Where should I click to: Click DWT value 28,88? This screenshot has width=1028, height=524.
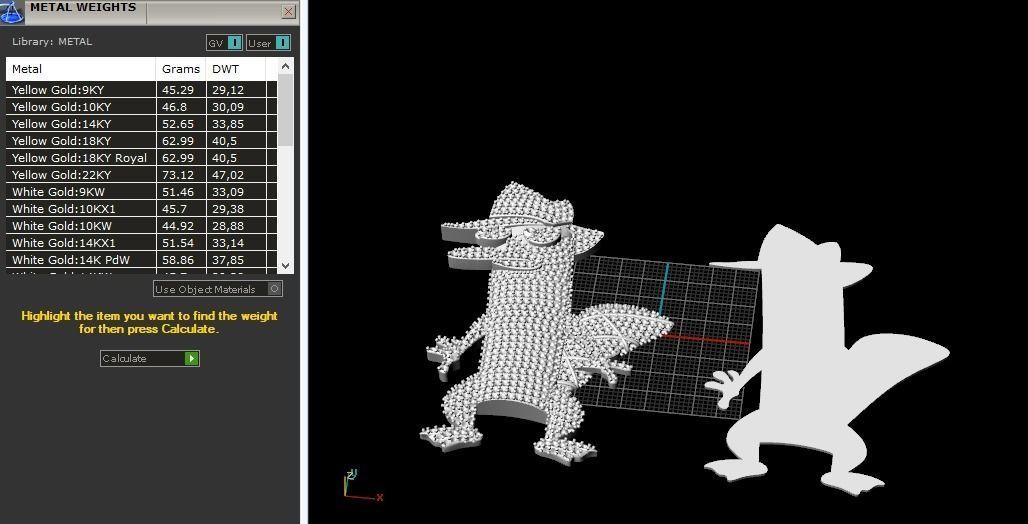227,226
